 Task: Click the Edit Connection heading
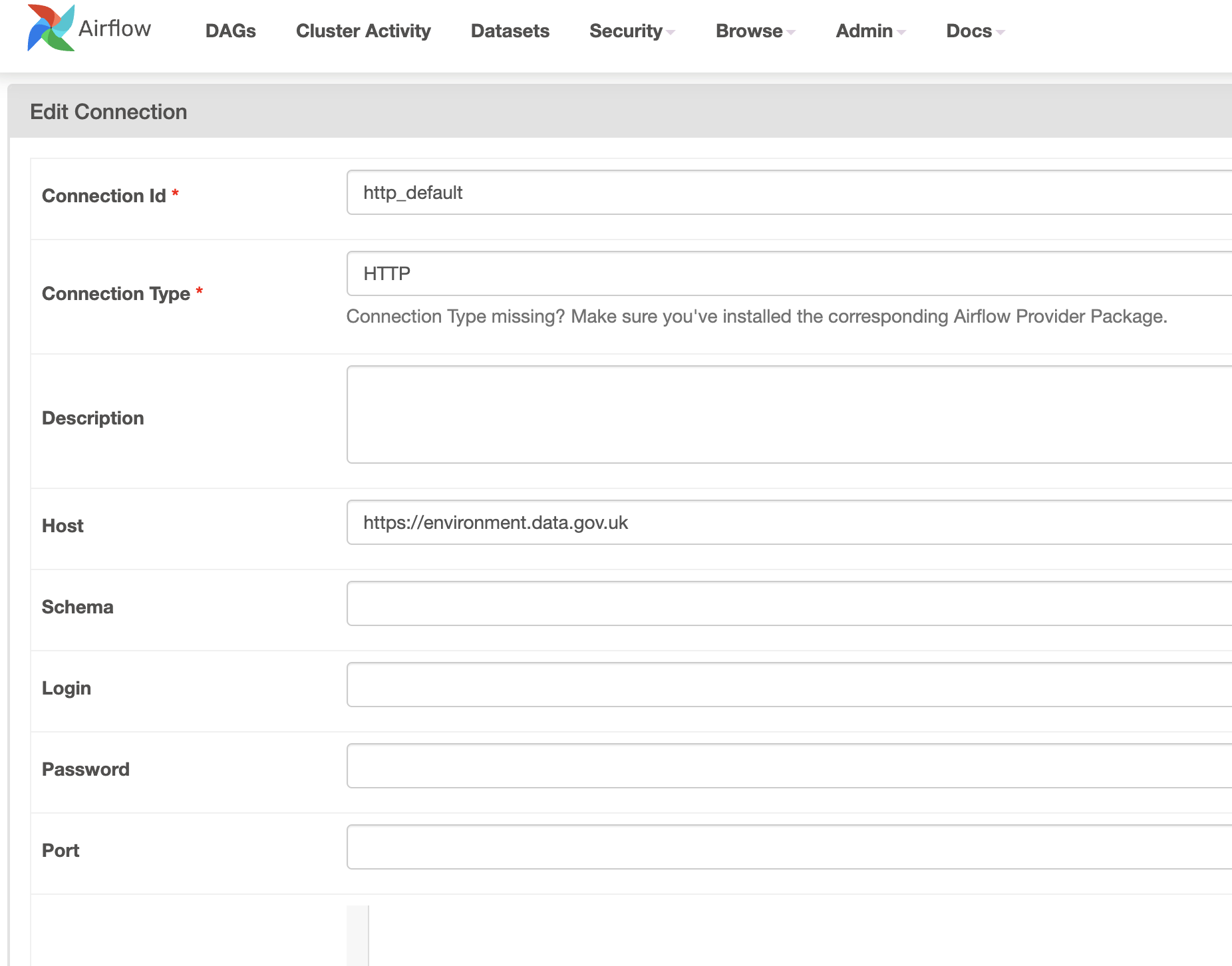[x=108, y=112]
